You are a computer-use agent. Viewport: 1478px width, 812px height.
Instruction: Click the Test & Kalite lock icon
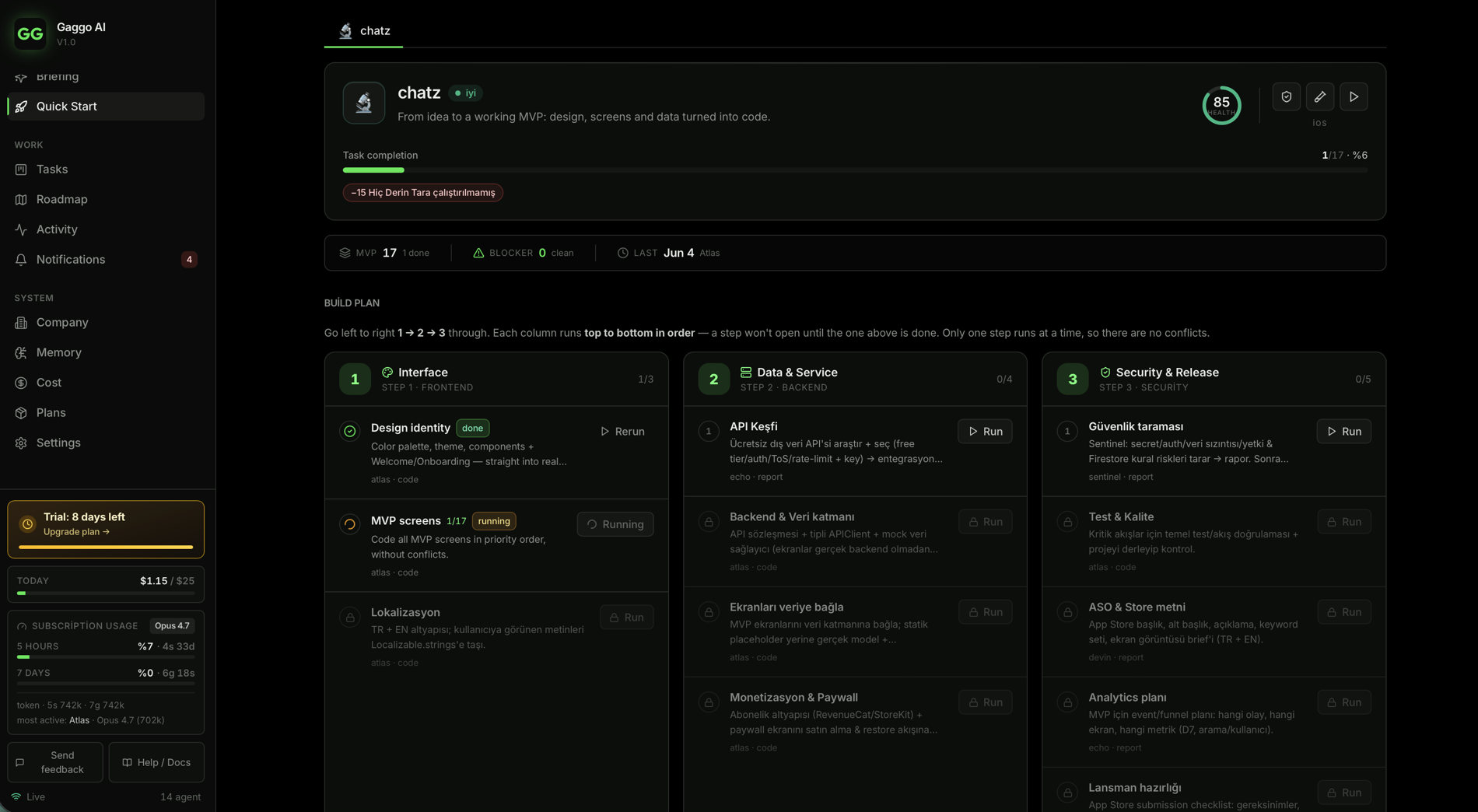pyautogui.click(x=1068, y=522)
